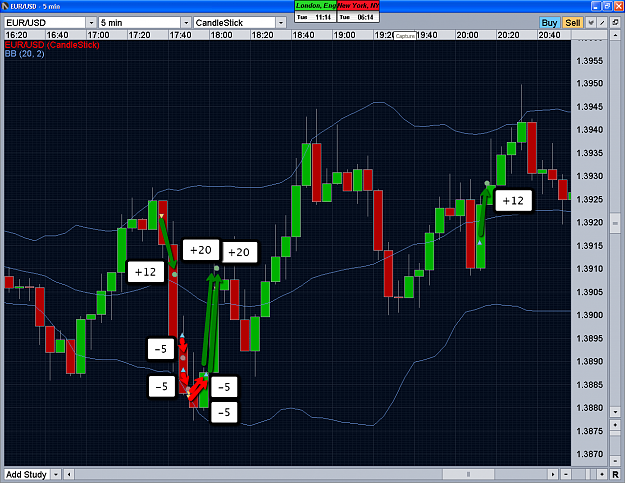Open the CandleStick chart type dropdown arrow
The width and height of the screenshot is (625, 483).
[281, 23]
